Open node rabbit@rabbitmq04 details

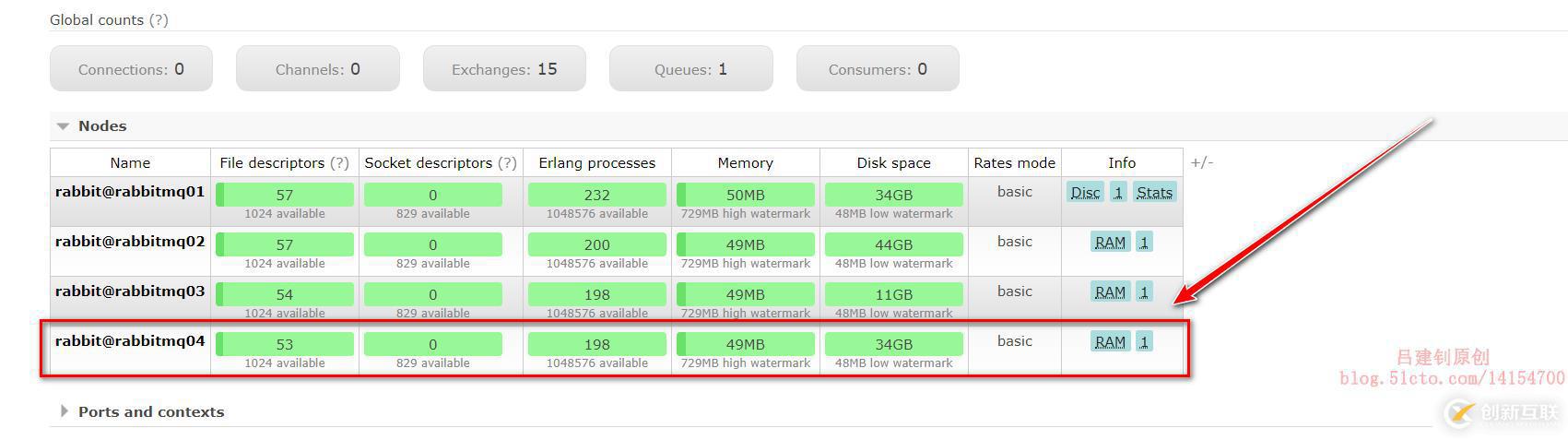pyautogui.click(x=130, y=341)
